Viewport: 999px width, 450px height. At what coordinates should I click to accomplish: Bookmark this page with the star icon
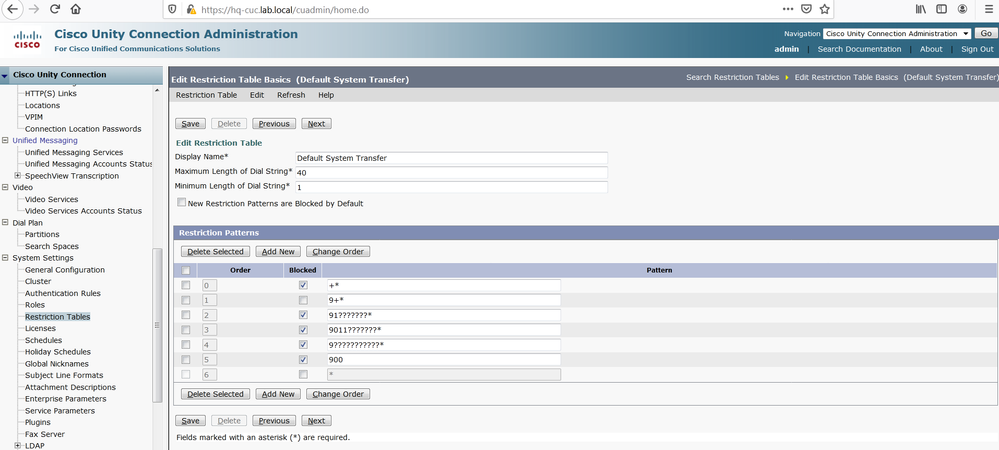pos(824,10)
